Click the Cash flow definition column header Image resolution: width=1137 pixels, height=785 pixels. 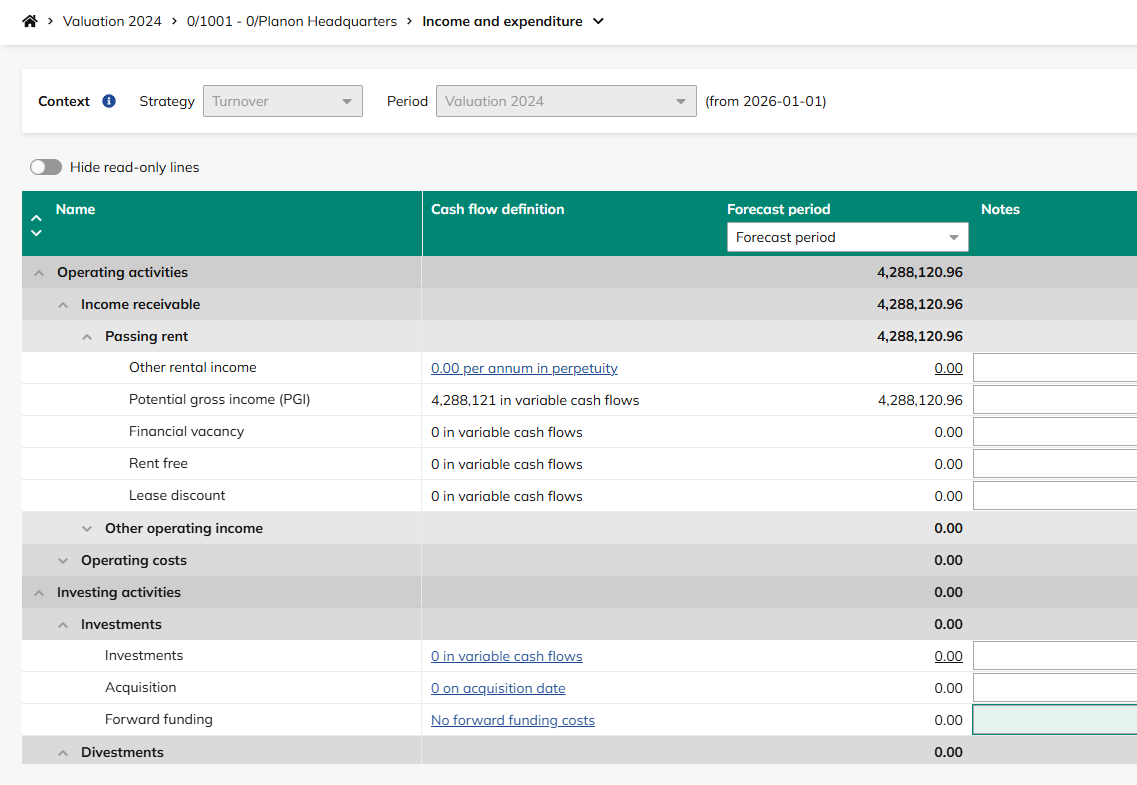[497, 209]
